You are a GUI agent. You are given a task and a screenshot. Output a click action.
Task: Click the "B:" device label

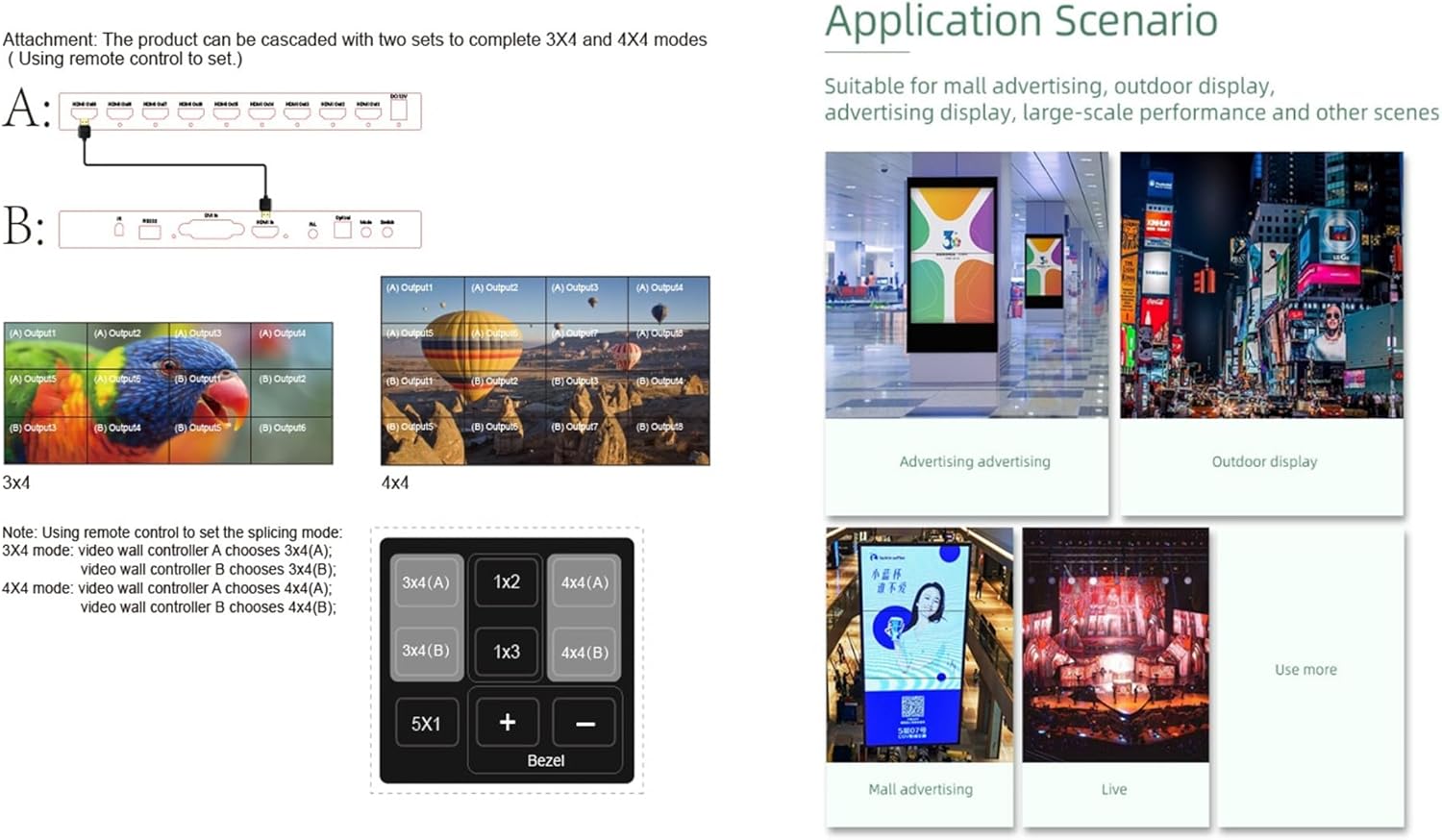(x=24, y=227)
